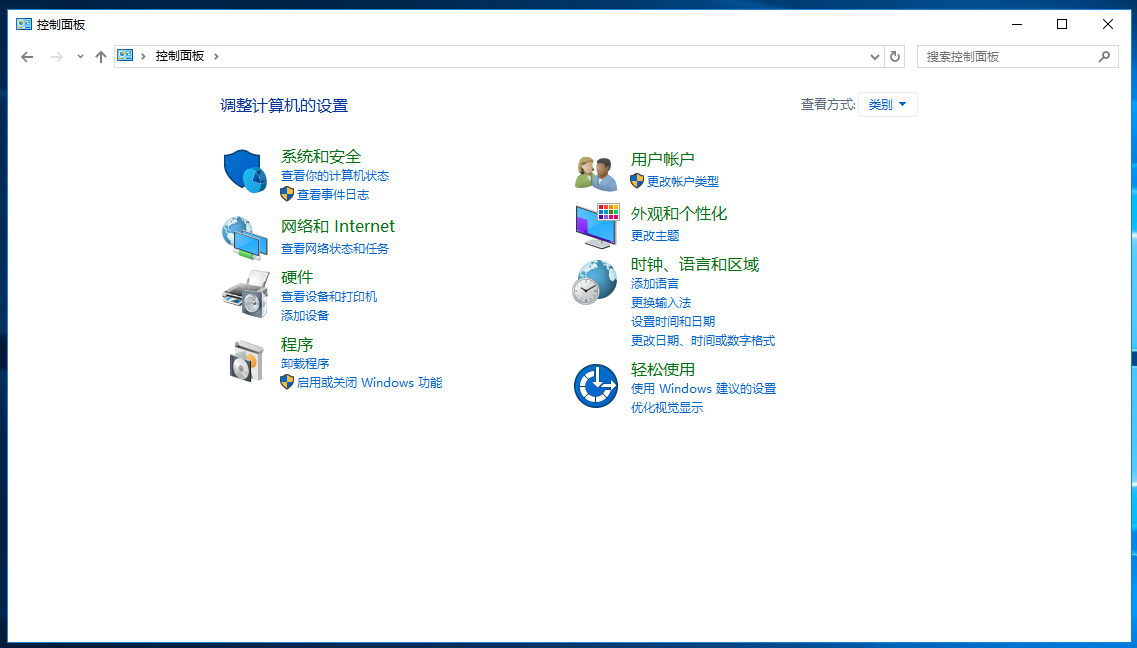This screenshot has height=648, width=1137.
Task: Expand chevron after 控制面板 in breadcrumb
Action: (216, 57)
